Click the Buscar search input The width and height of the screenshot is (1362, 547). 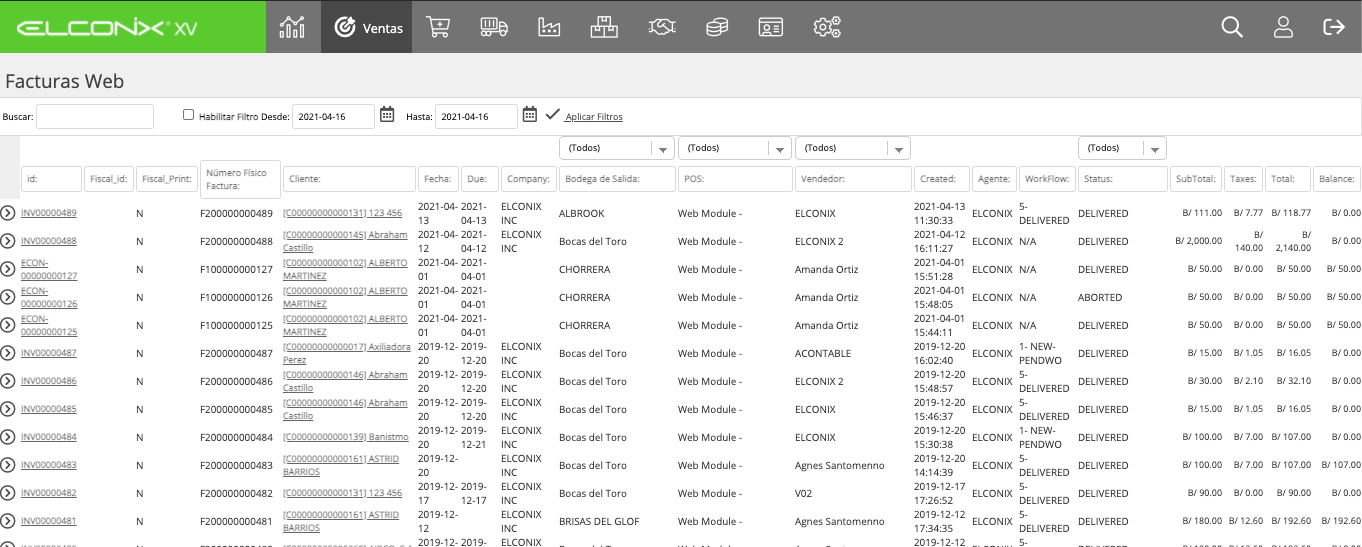95,116
